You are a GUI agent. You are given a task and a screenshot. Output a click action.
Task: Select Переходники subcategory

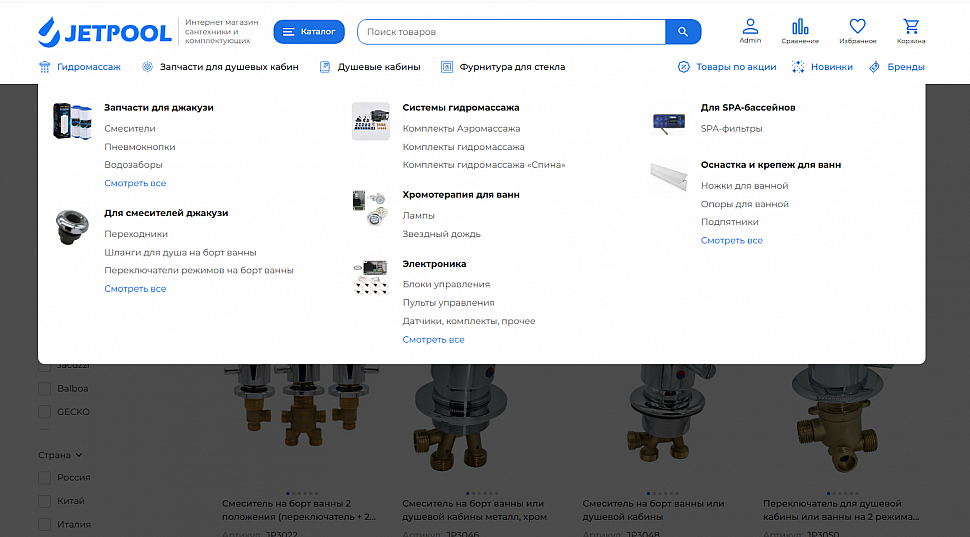136,234
